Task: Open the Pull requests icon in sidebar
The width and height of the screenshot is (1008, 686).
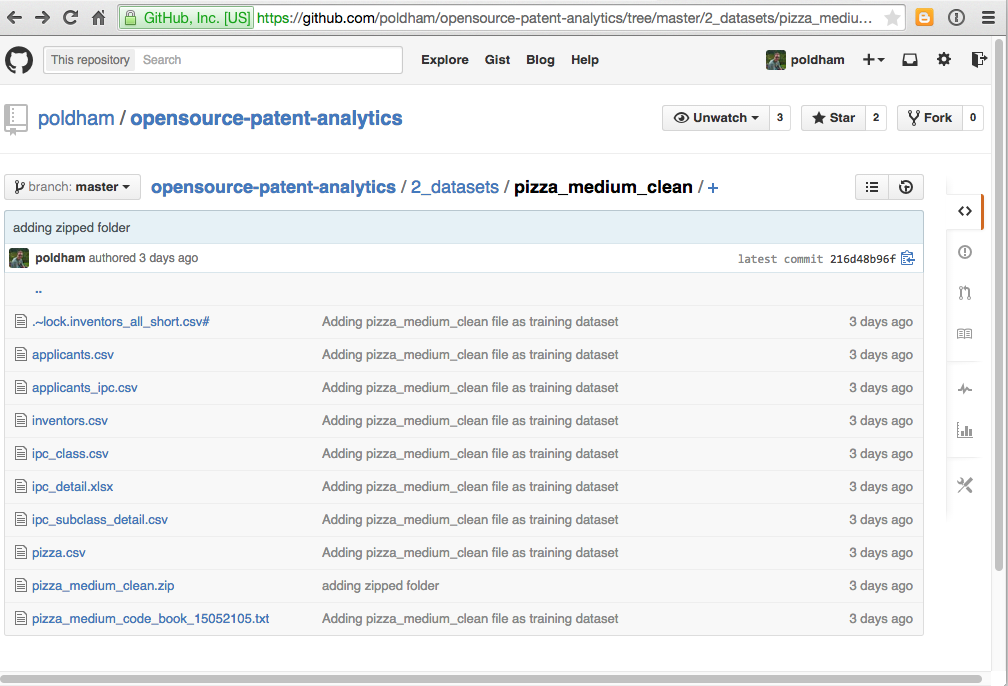Action: click(x=964, y=293)
